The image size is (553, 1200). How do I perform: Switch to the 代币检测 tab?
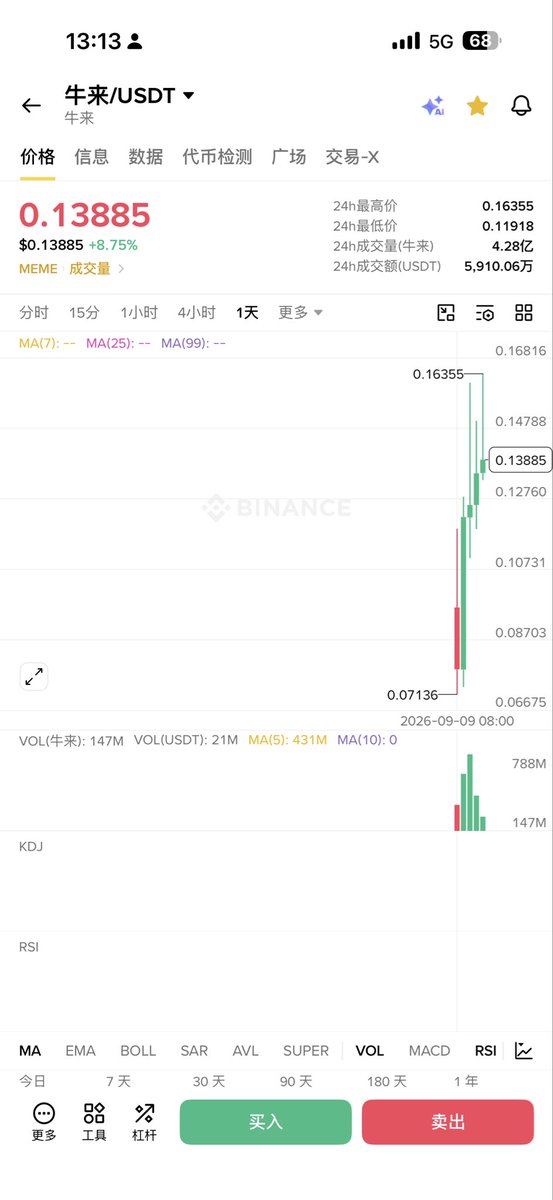[x=217, y=157]
